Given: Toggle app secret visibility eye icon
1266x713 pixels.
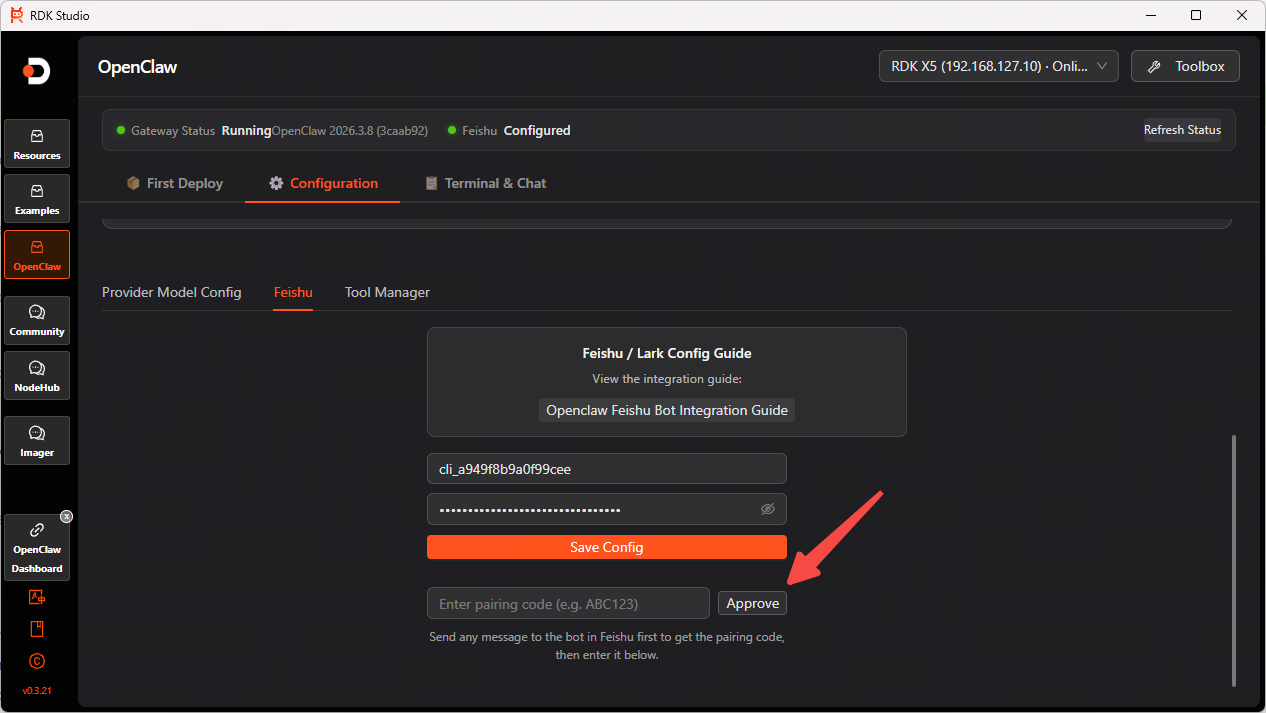Looking at the screenshot, I should 768,509.
